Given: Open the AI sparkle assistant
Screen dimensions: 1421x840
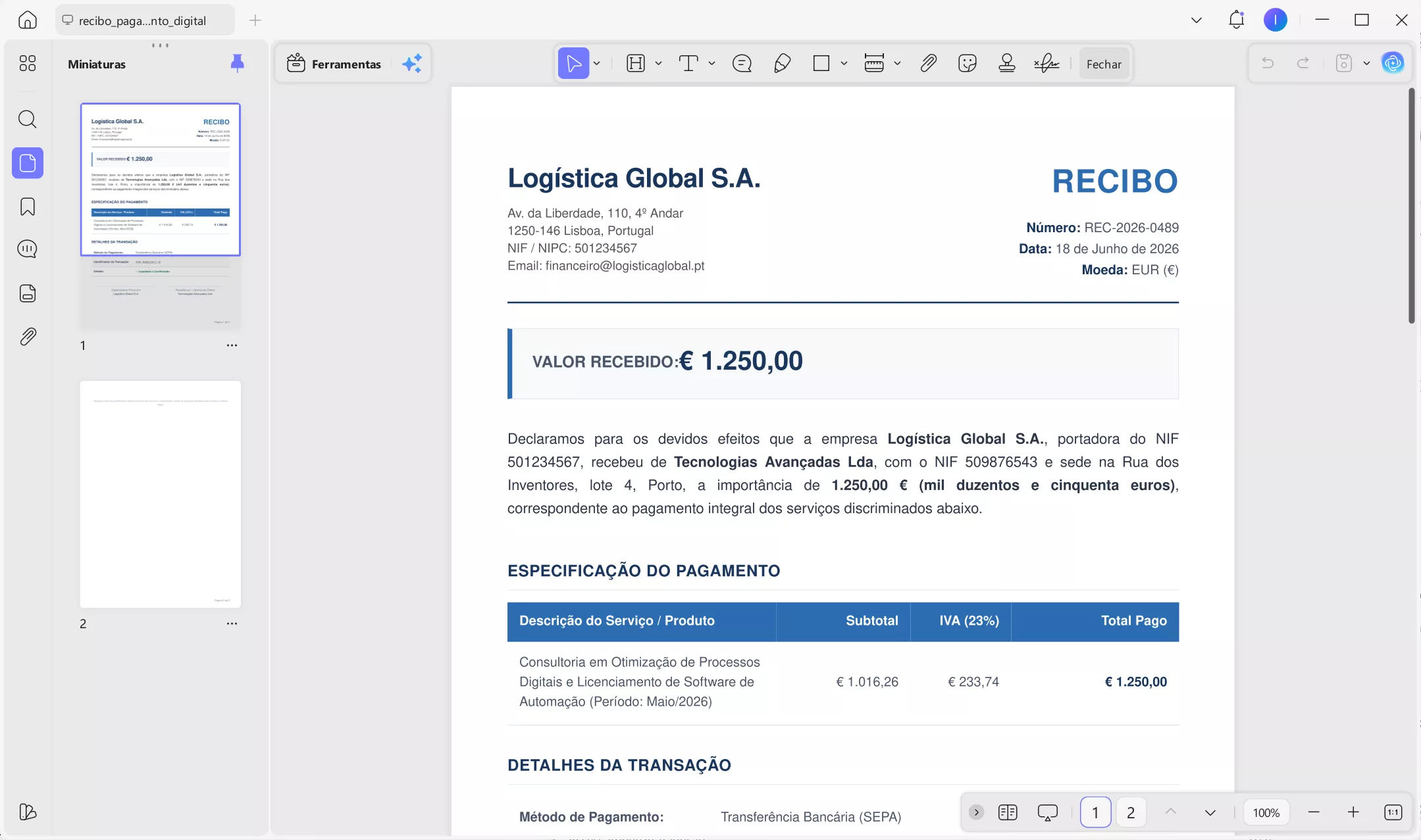Looking at the screenshot, I should coord(412,64).
